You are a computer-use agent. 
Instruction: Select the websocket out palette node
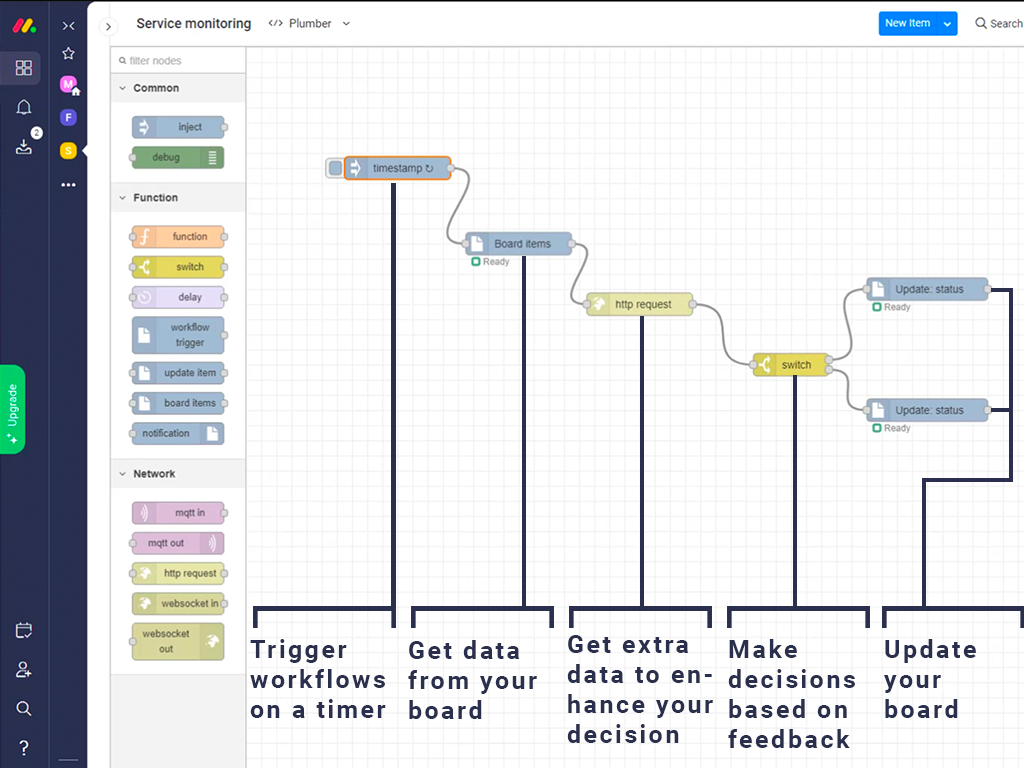point(178,642)
